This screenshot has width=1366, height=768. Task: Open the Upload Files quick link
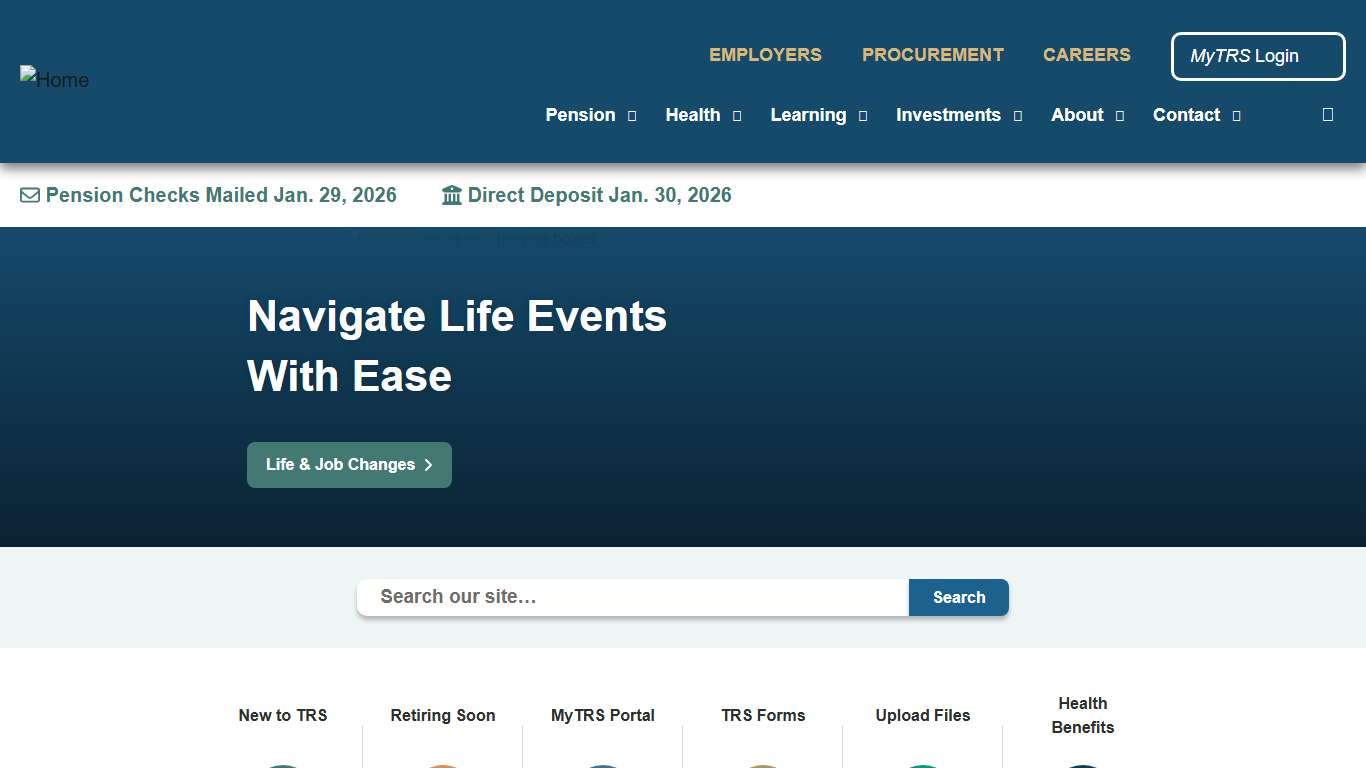(x=922, y=716)
